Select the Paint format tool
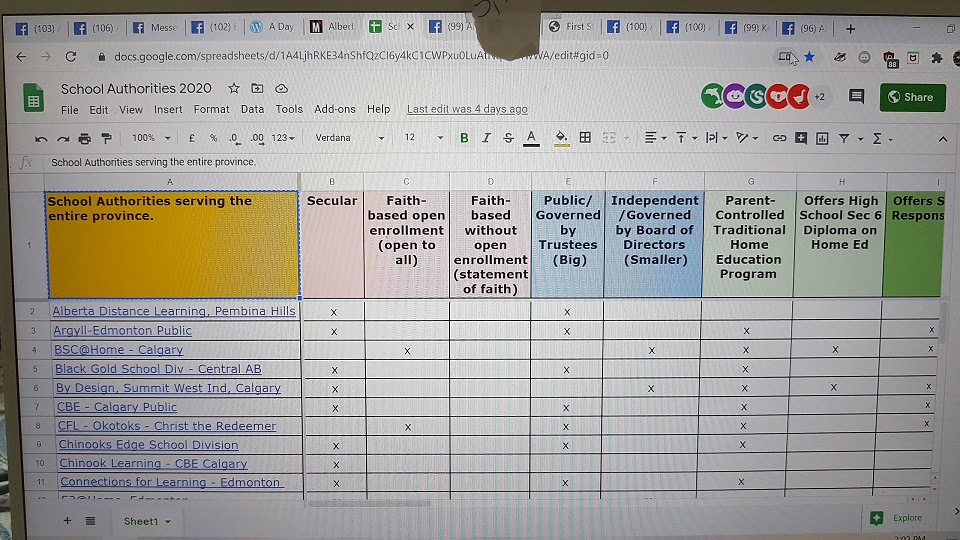 (107, 138)
